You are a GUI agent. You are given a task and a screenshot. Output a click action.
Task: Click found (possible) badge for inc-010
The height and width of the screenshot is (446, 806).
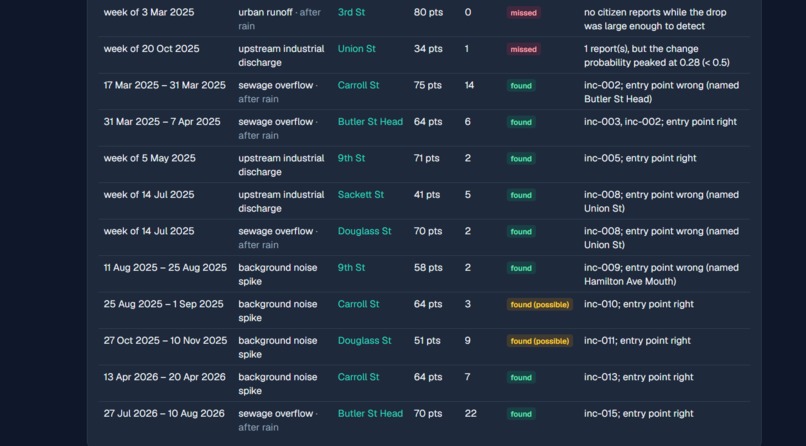coord(540,305)
